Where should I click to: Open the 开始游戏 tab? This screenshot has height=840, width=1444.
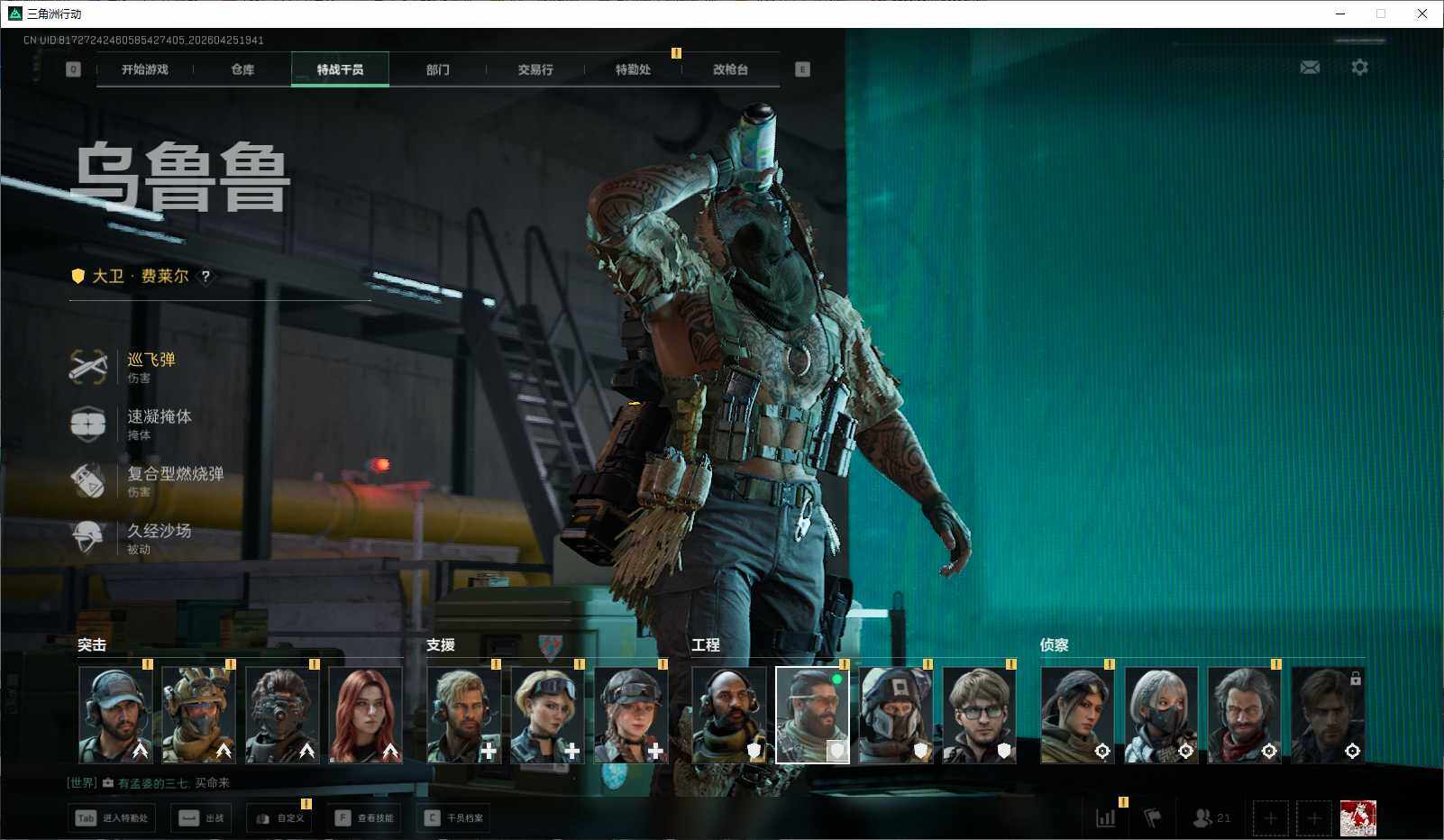[x=144, y=69]
